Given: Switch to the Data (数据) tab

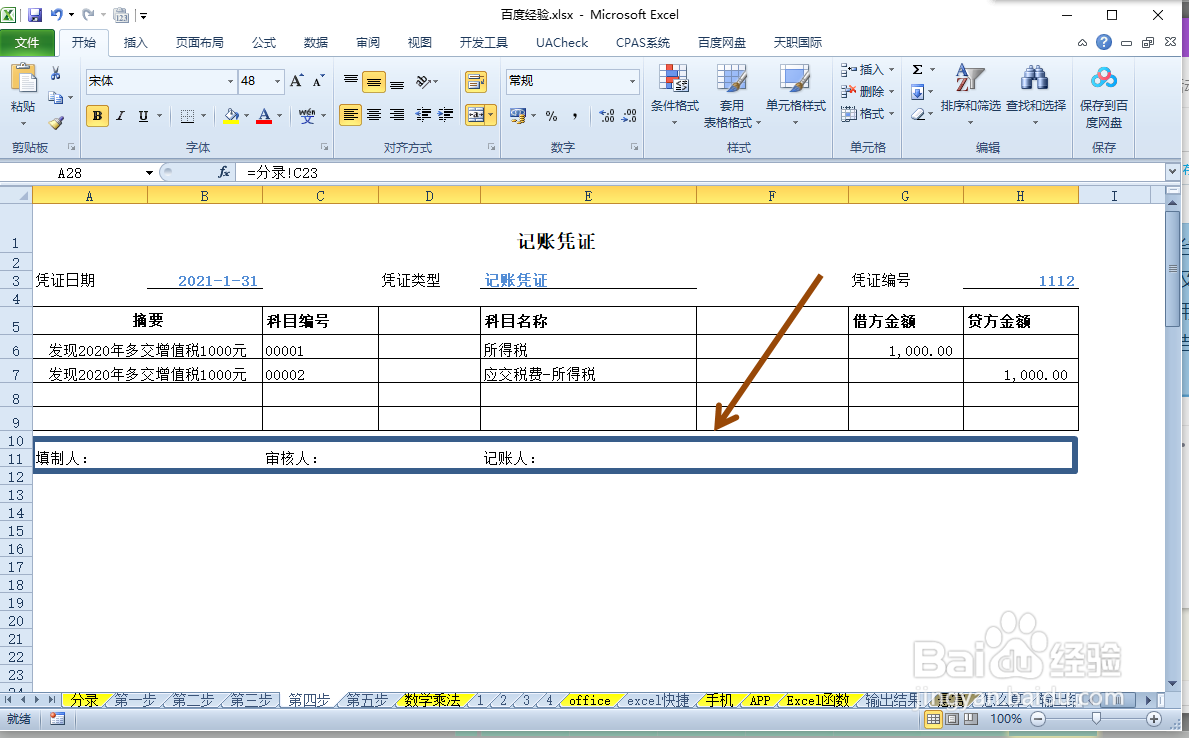Looking at the screenshot, I should 315,42.
